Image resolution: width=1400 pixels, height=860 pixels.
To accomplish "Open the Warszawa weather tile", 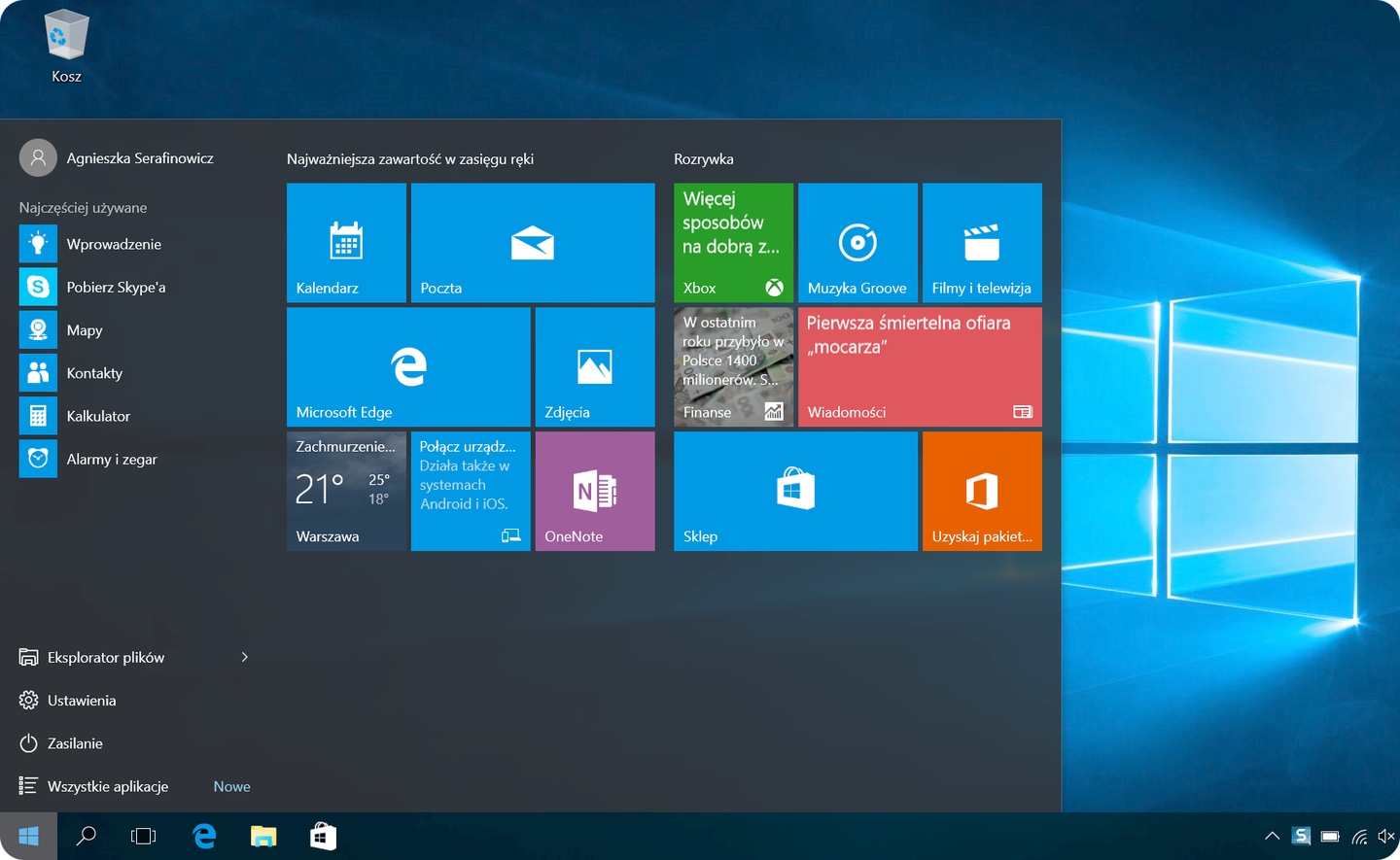I will click(x=346, y=492).
